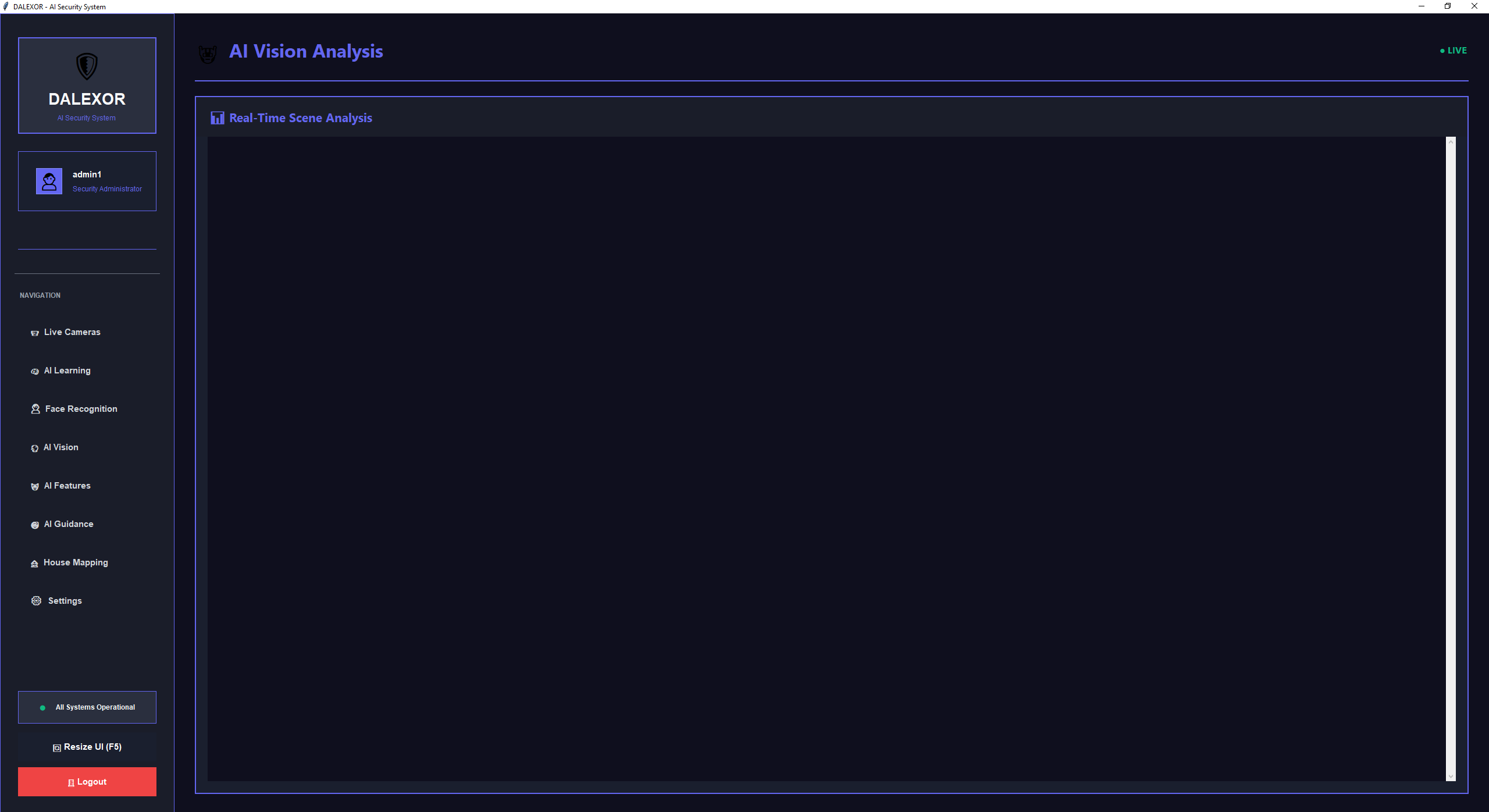Image resolution: width=1489 pixels, height=812 pixels.
Task: Open the AI Learning page
Action: coord(67,371)
